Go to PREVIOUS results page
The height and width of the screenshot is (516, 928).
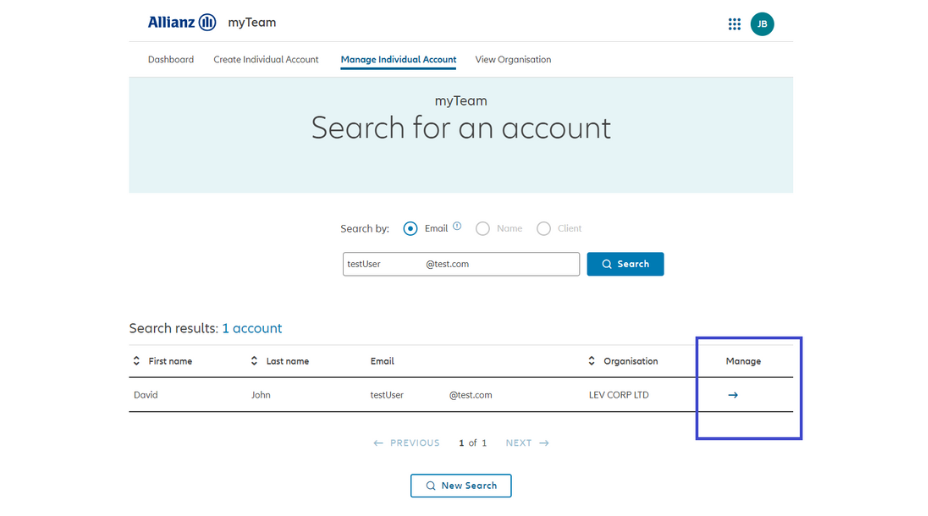(406, 443)
